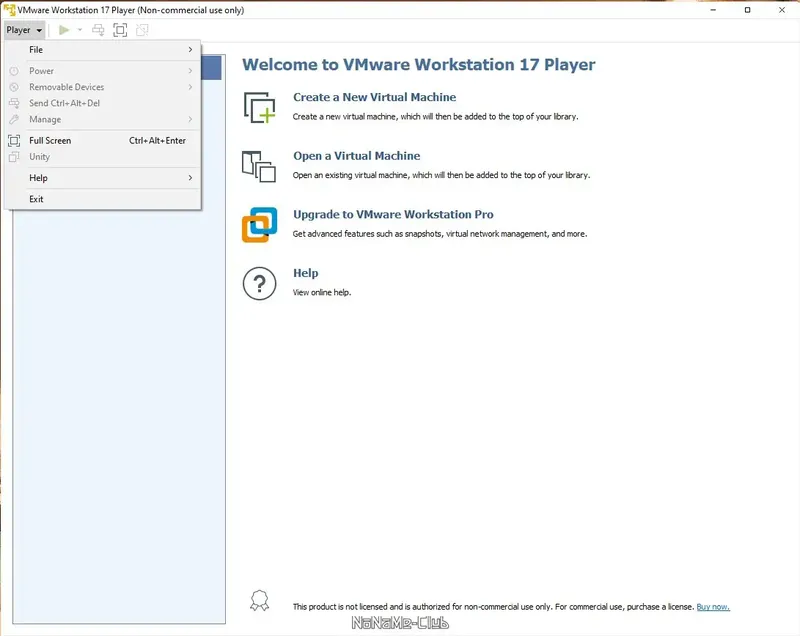Image resolution: width=800 pixels, height=636 pixels.
Task: Expand the Removable Devices chevron
Action: pyautogui.click(x=190, y=87)
